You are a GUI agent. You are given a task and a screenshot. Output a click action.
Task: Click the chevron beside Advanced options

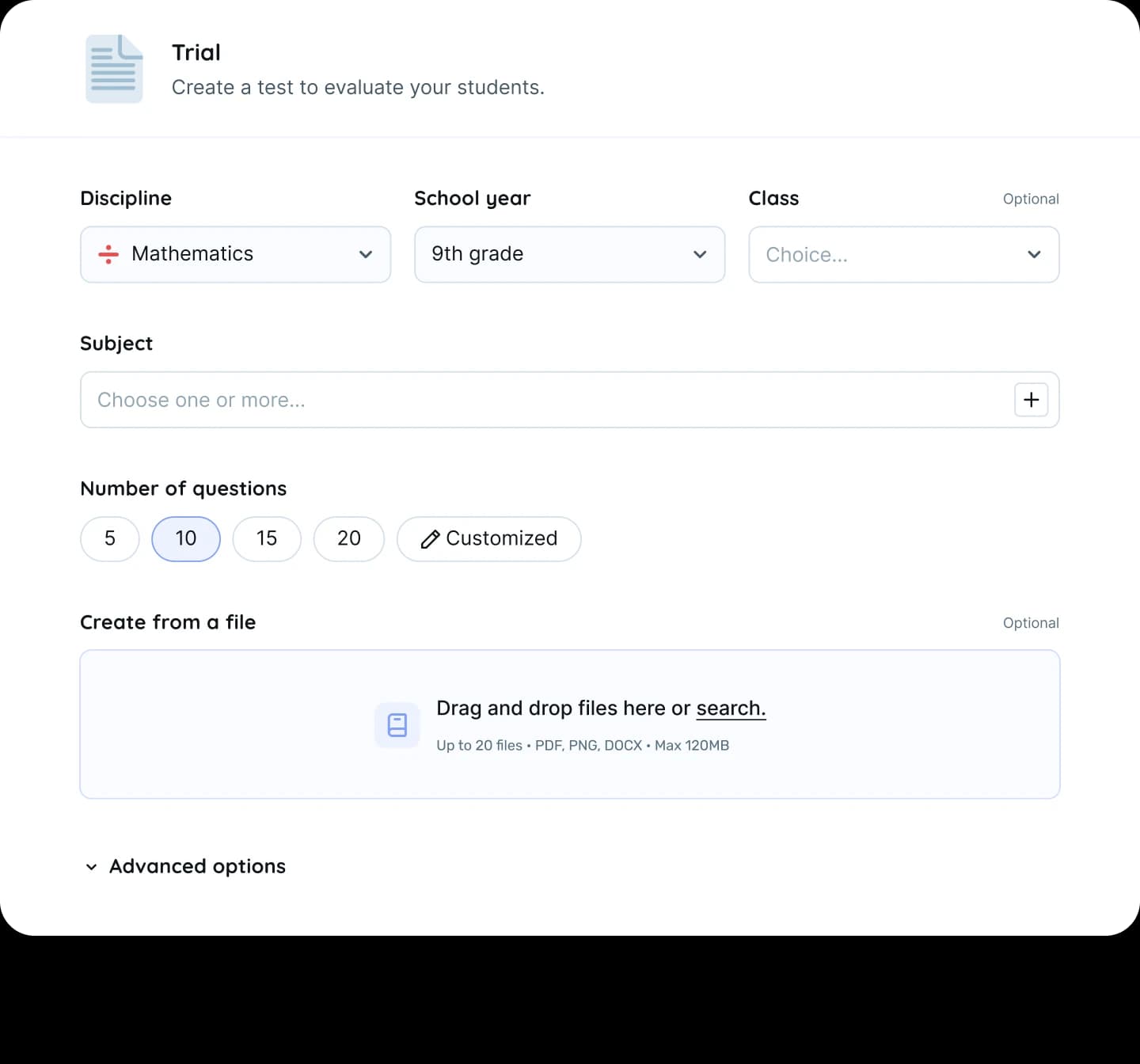(92, 867)
